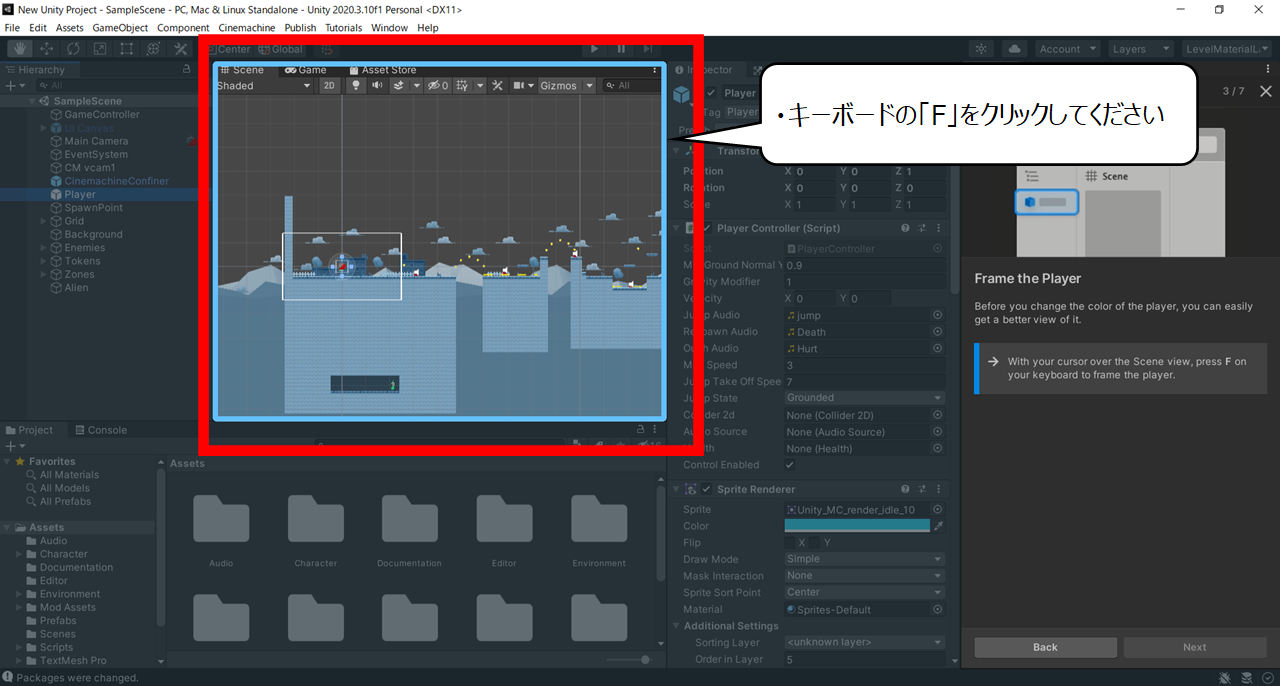The height and width of the screenshot is (686, 1280).
Task: Toggle scene audio speaker icon
Action: [x=378, y=86]
